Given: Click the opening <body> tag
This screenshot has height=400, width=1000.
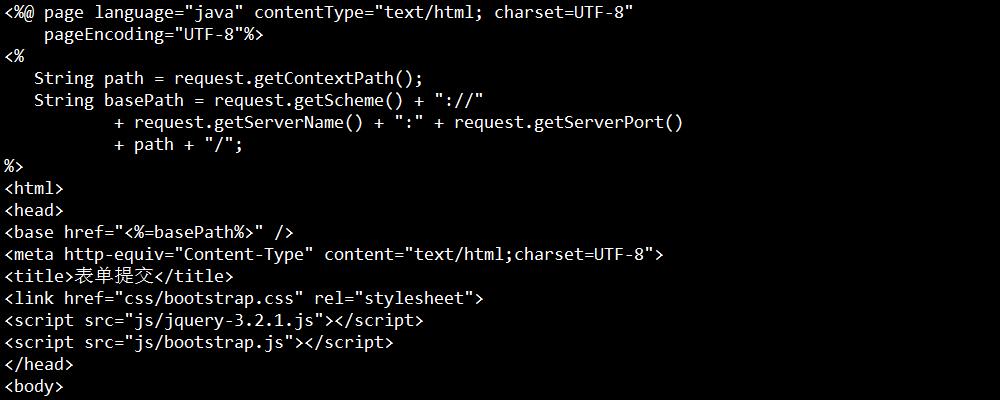Looking at the screenshot, I should point(34,387).
